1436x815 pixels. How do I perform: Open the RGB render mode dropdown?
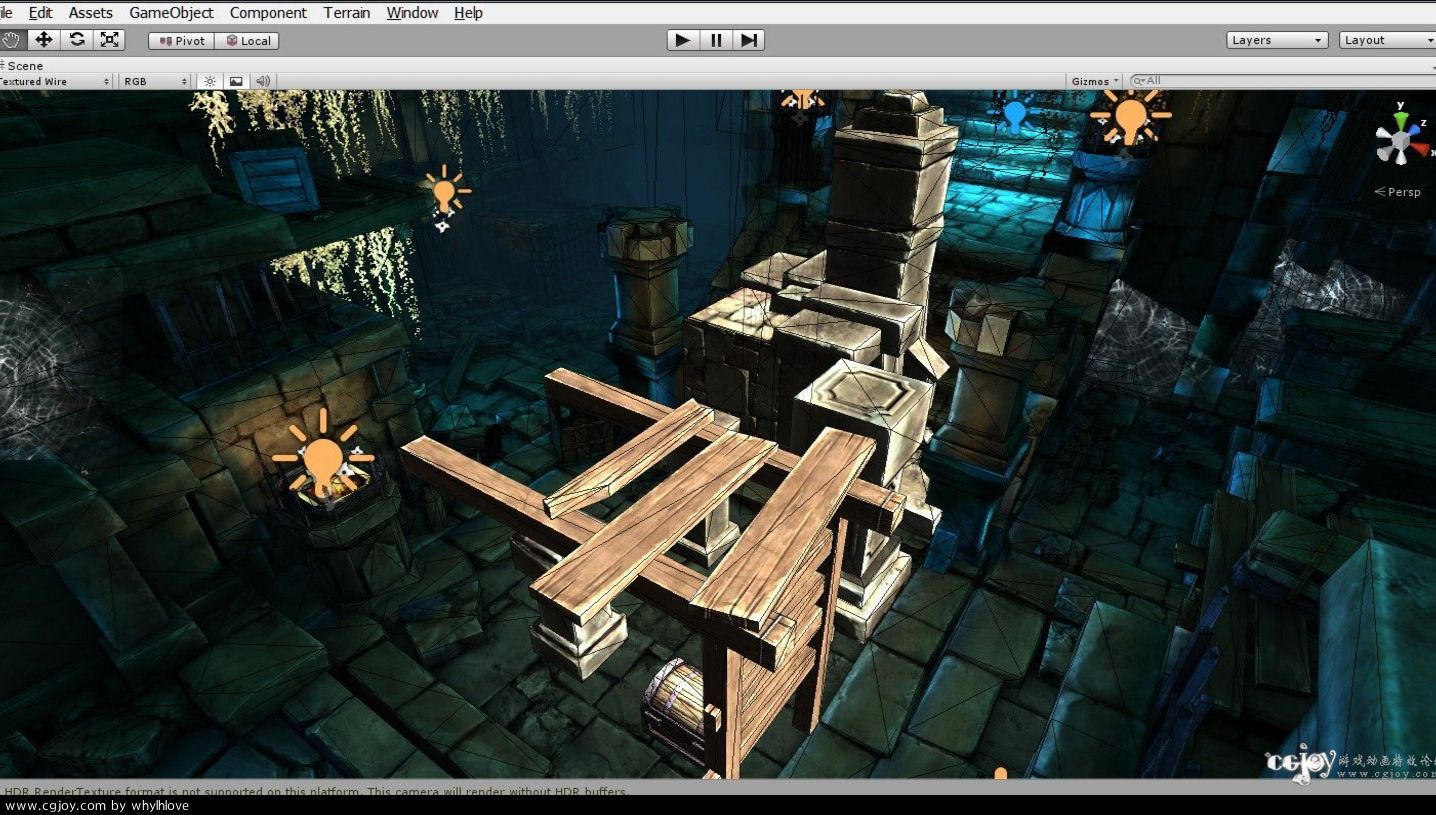[x=155, y=81]
